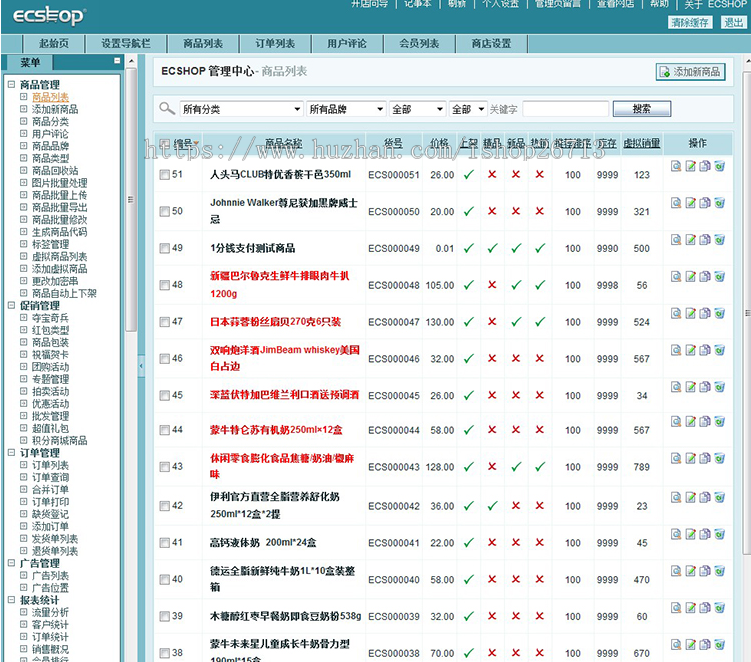The height and width of the screenshot is (662, 751).
Task: Tick the checkbox for product 51
Action: point(164,175)
